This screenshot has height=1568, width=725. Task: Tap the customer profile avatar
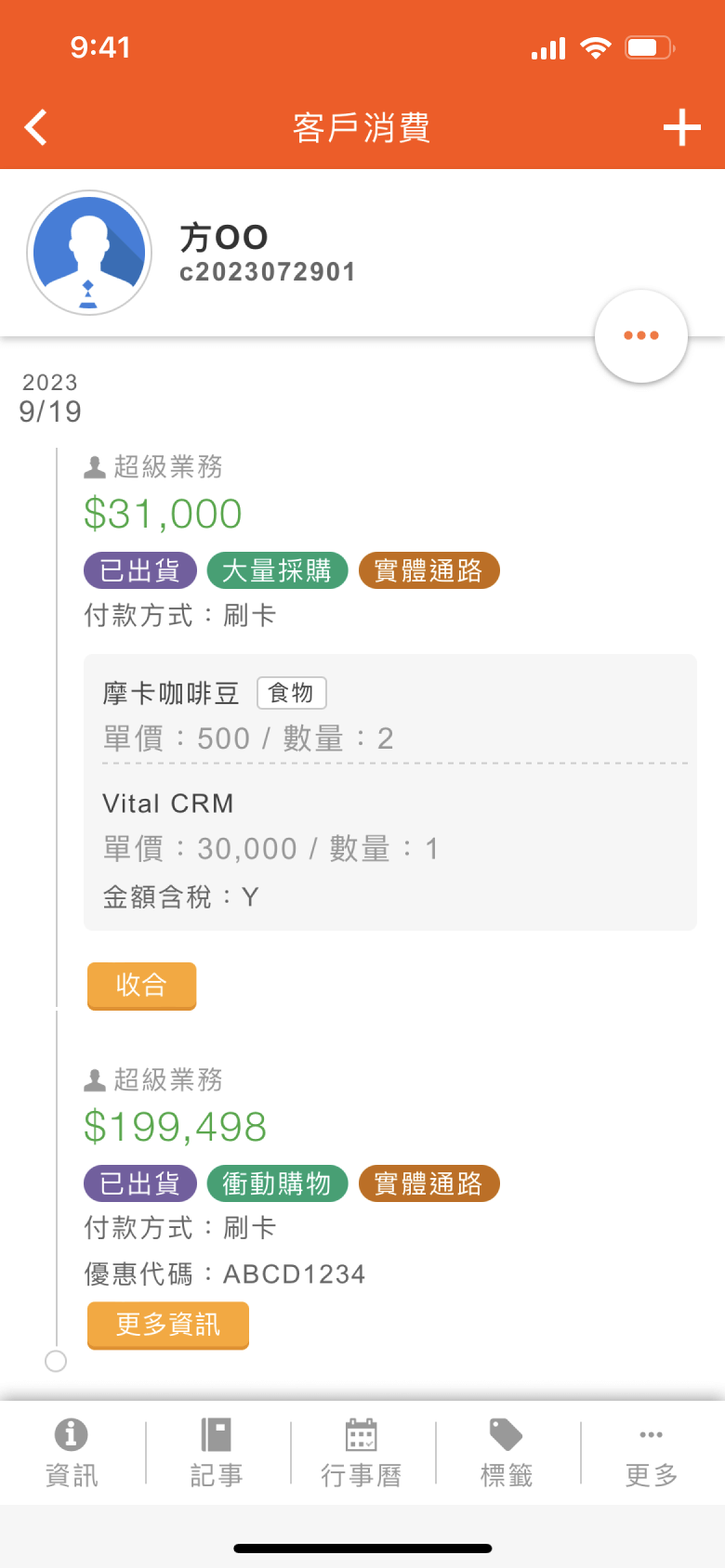[x=89, y=253]
